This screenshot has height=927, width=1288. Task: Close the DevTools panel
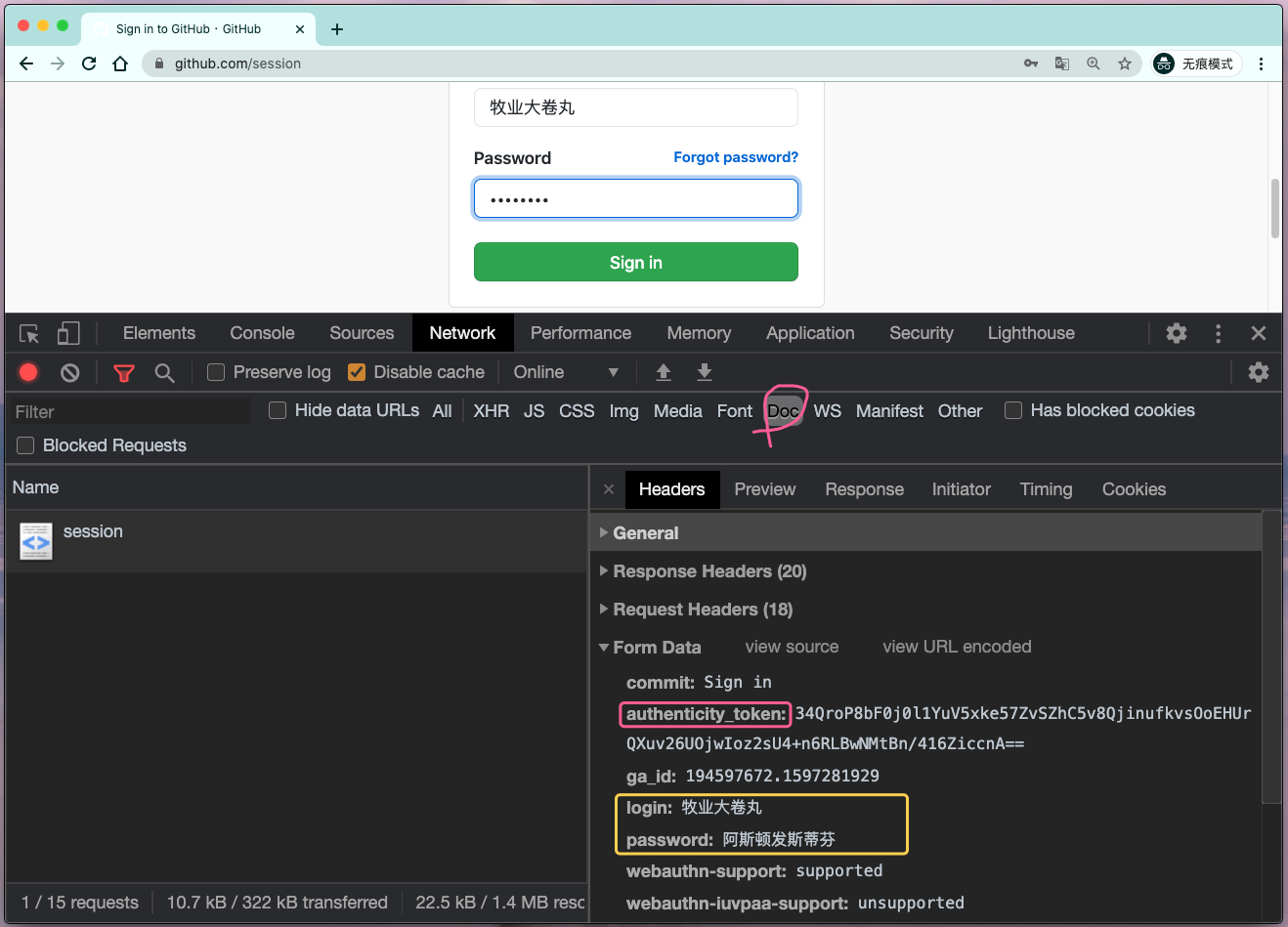tap(1259, 333)
